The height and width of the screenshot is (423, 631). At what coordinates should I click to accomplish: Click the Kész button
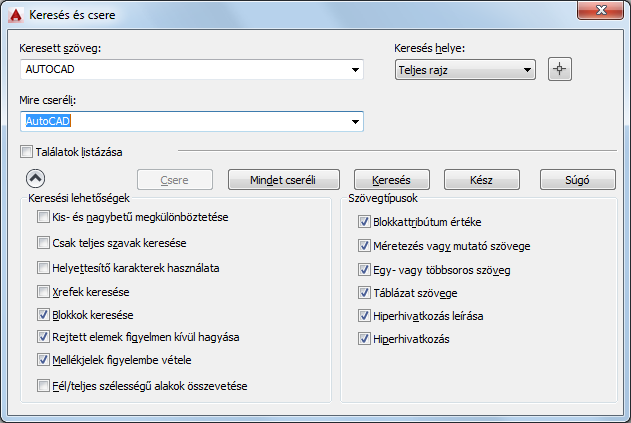coord(482,180)
